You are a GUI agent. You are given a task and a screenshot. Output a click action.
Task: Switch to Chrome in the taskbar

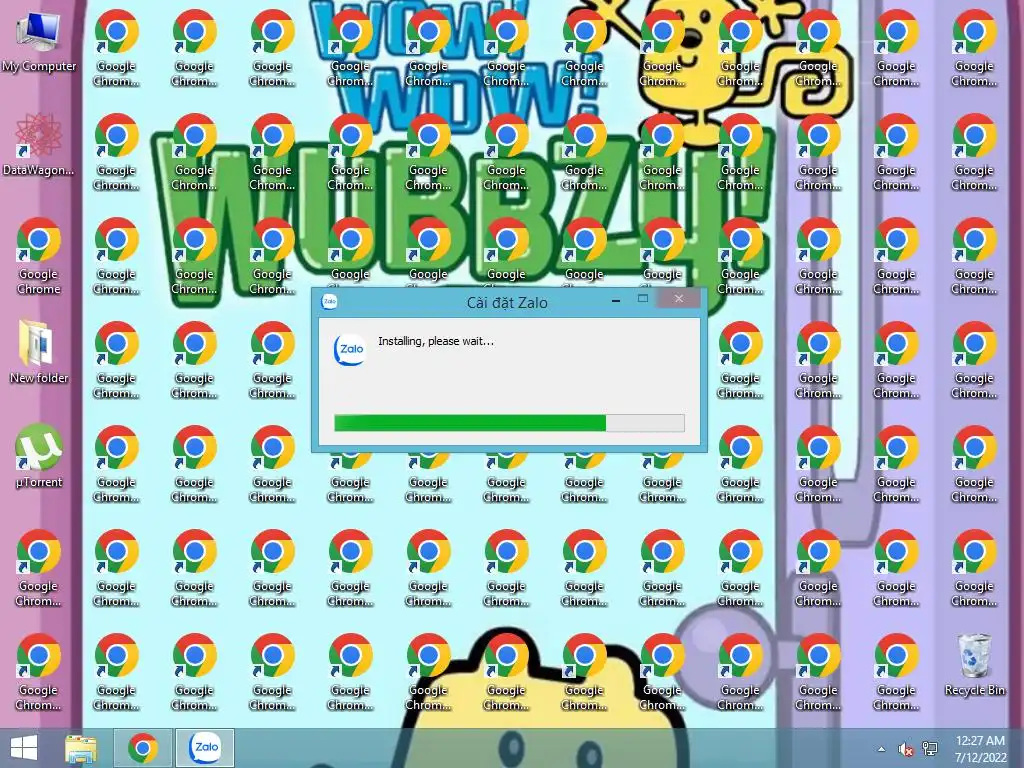tap(143, 748)
